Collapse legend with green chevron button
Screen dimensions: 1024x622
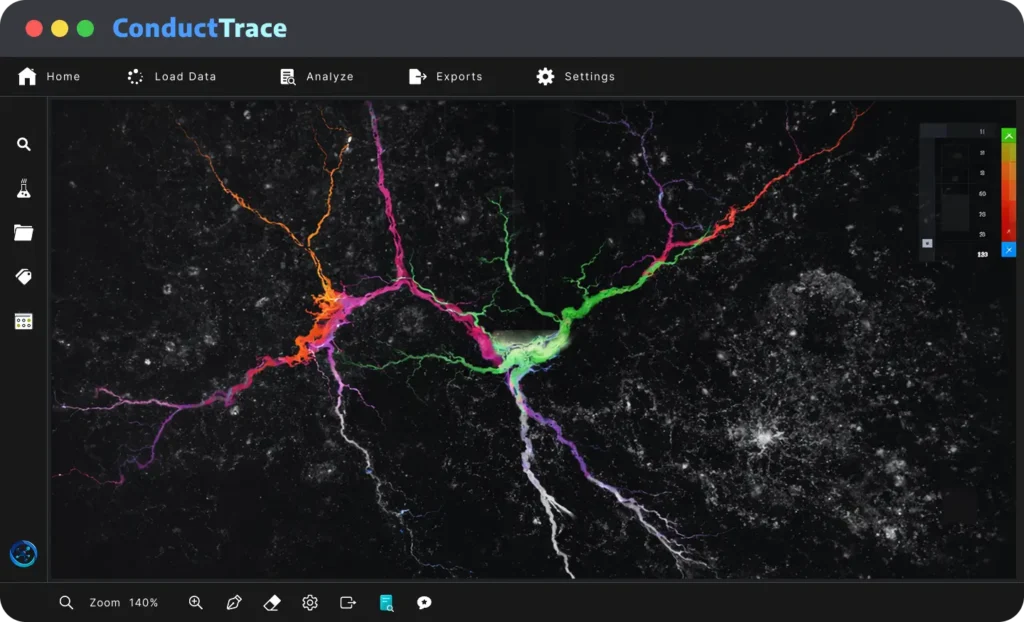point(1009,136)
